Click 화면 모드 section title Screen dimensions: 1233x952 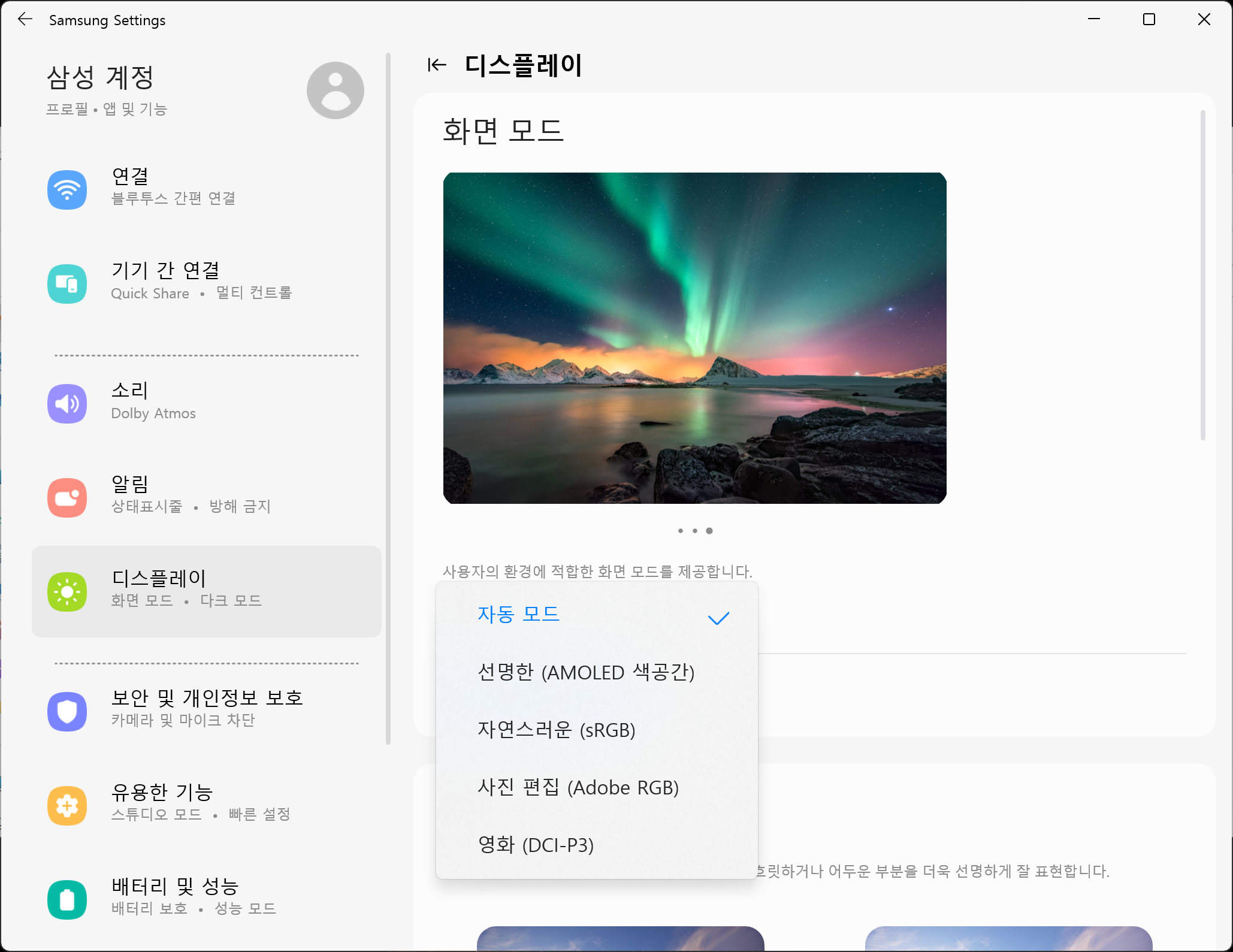503,131
